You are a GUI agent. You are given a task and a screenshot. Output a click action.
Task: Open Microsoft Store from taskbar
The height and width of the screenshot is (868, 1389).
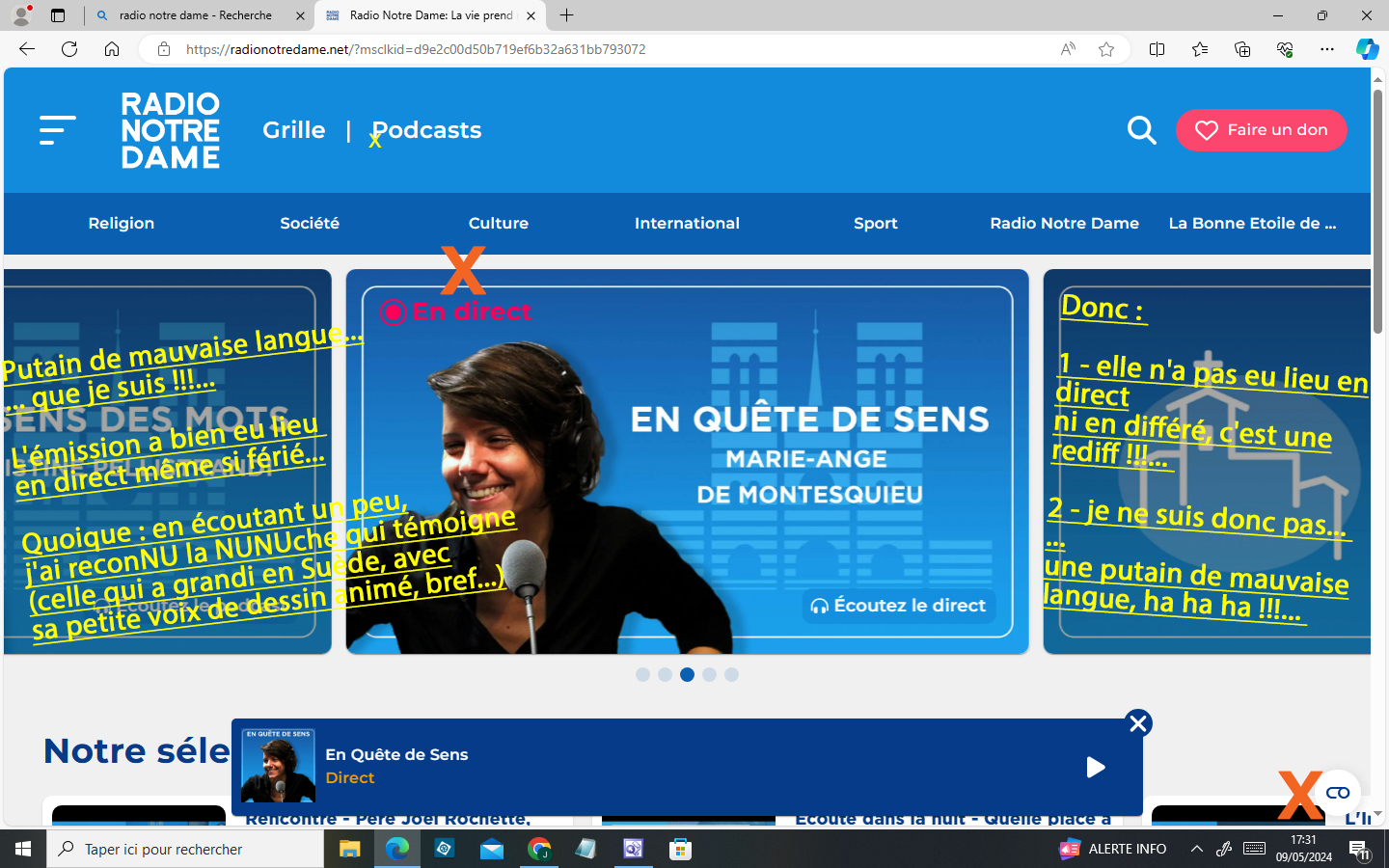(x=681, y=849)
